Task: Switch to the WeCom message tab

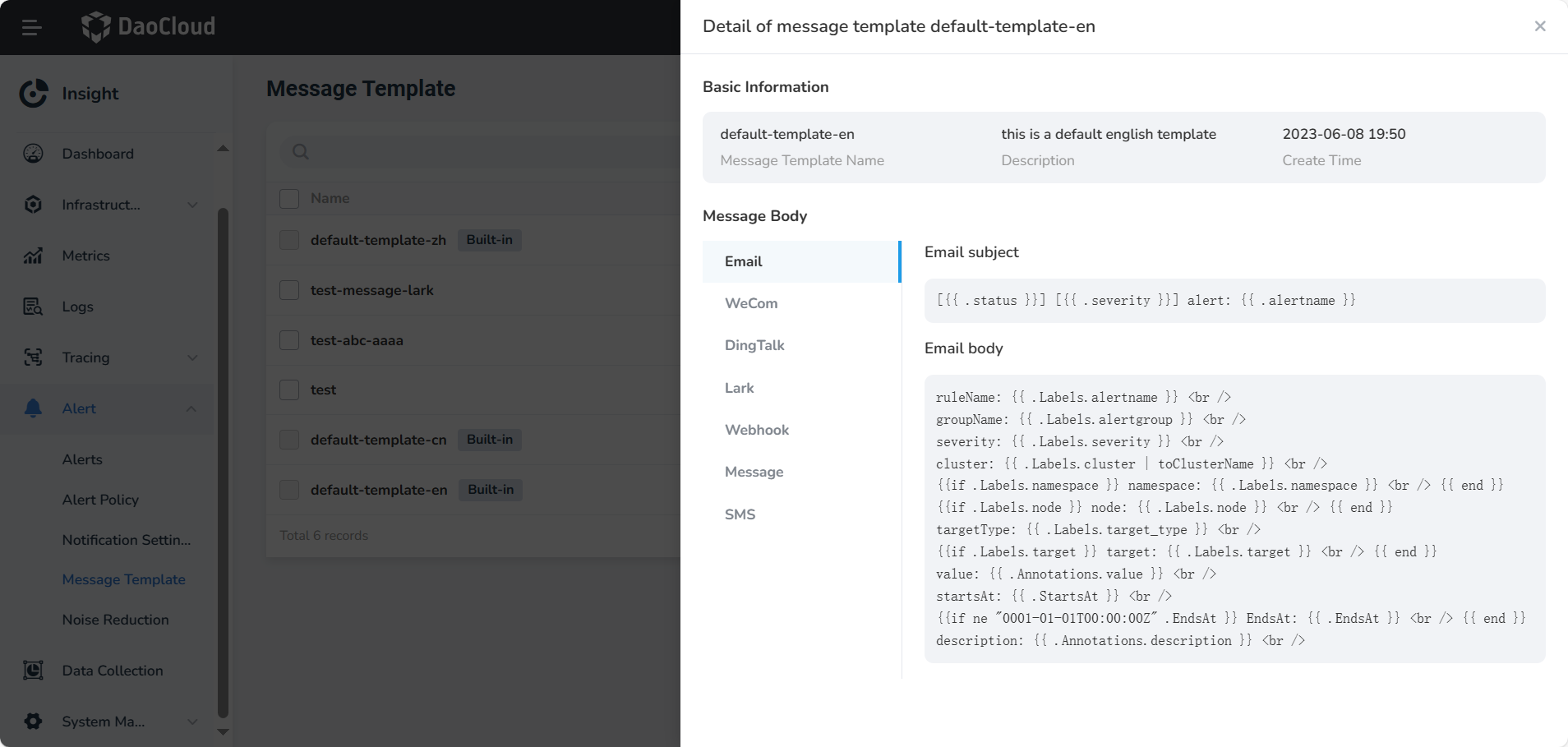Action: [x=751, y=303]
